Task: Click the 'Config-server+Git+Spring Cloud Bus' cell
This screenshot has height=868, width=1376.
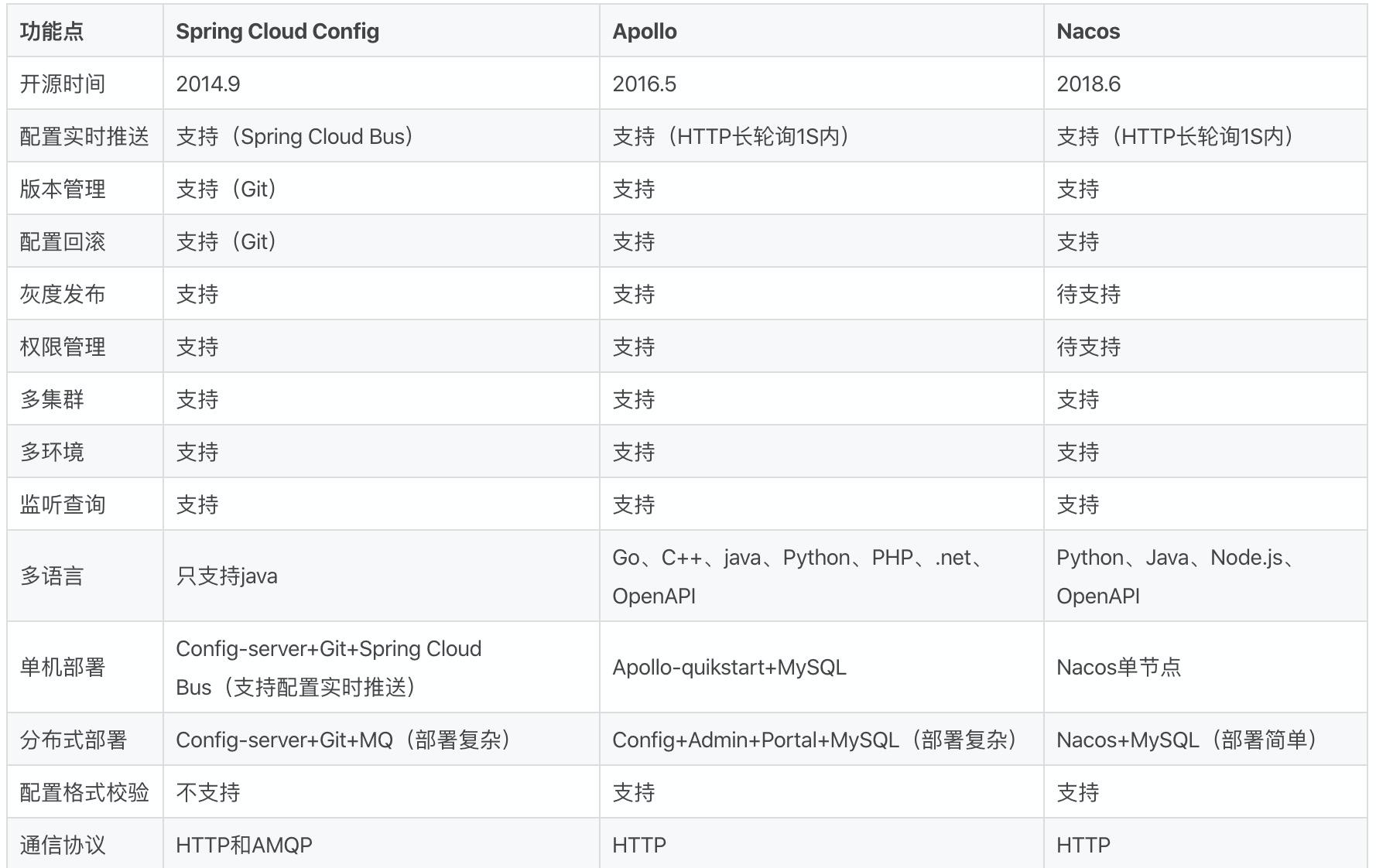Action: click(x=382, y=667)
